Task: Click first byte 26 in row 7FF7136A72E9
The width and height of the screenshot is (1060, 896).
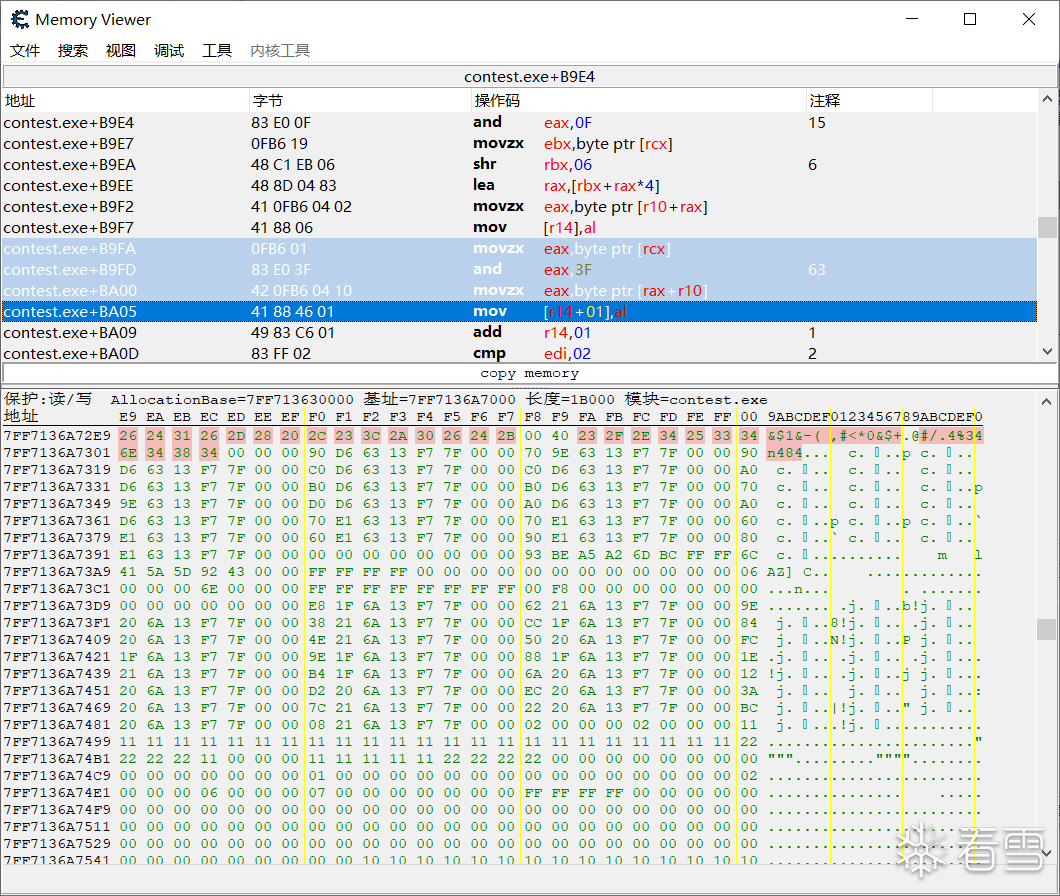Action: tap(128, 436)
